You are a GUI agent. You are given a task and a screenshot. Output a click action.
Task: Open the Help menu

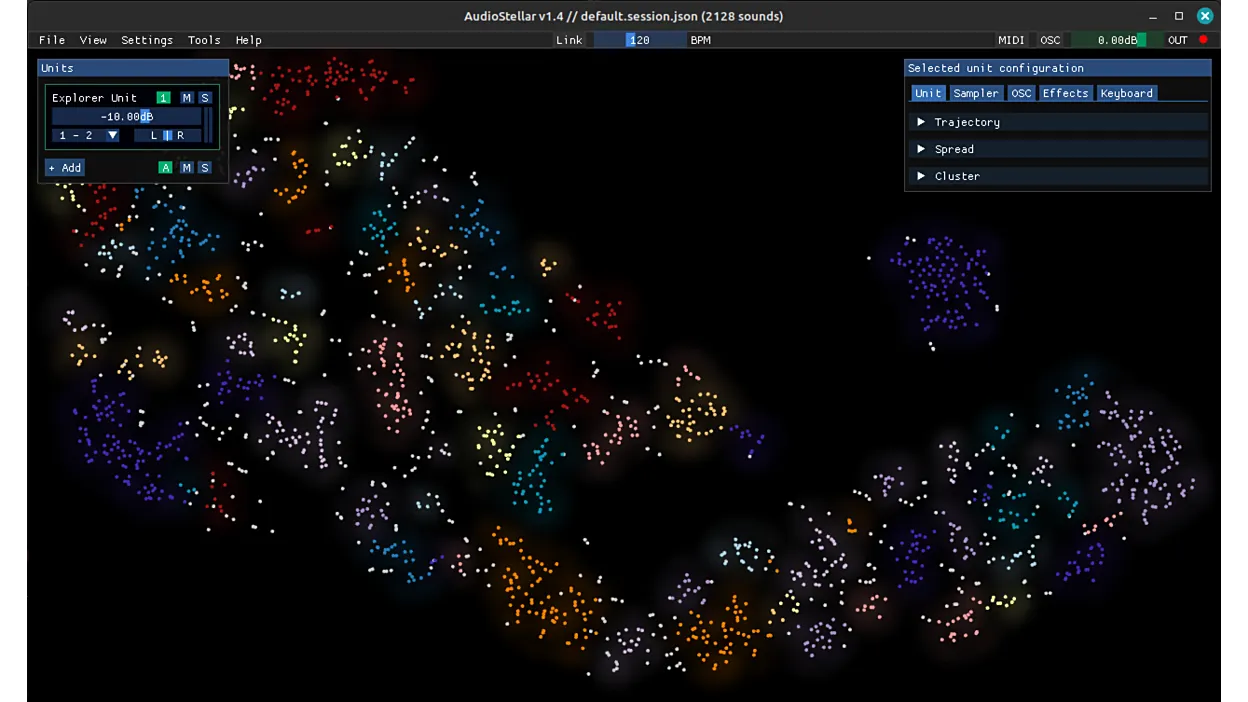tap(249, 40)
